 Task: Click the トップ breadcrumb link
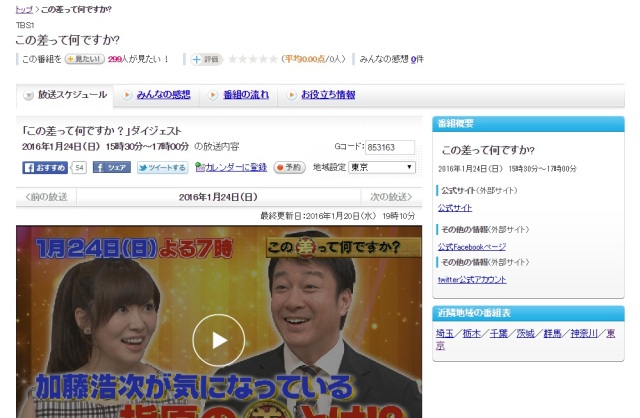coord(23,9)
